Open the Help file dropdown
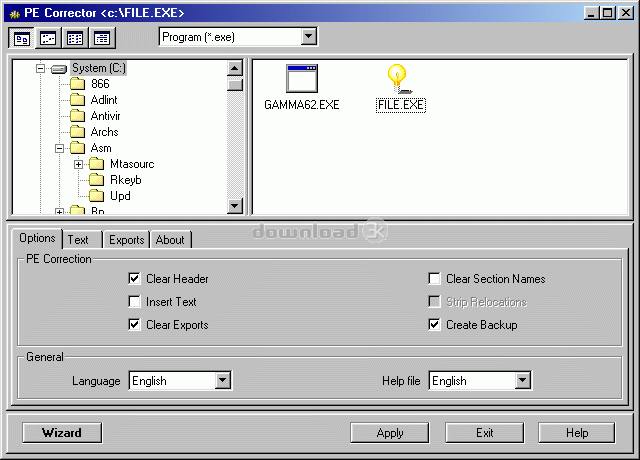 click(x=522, y=380)
